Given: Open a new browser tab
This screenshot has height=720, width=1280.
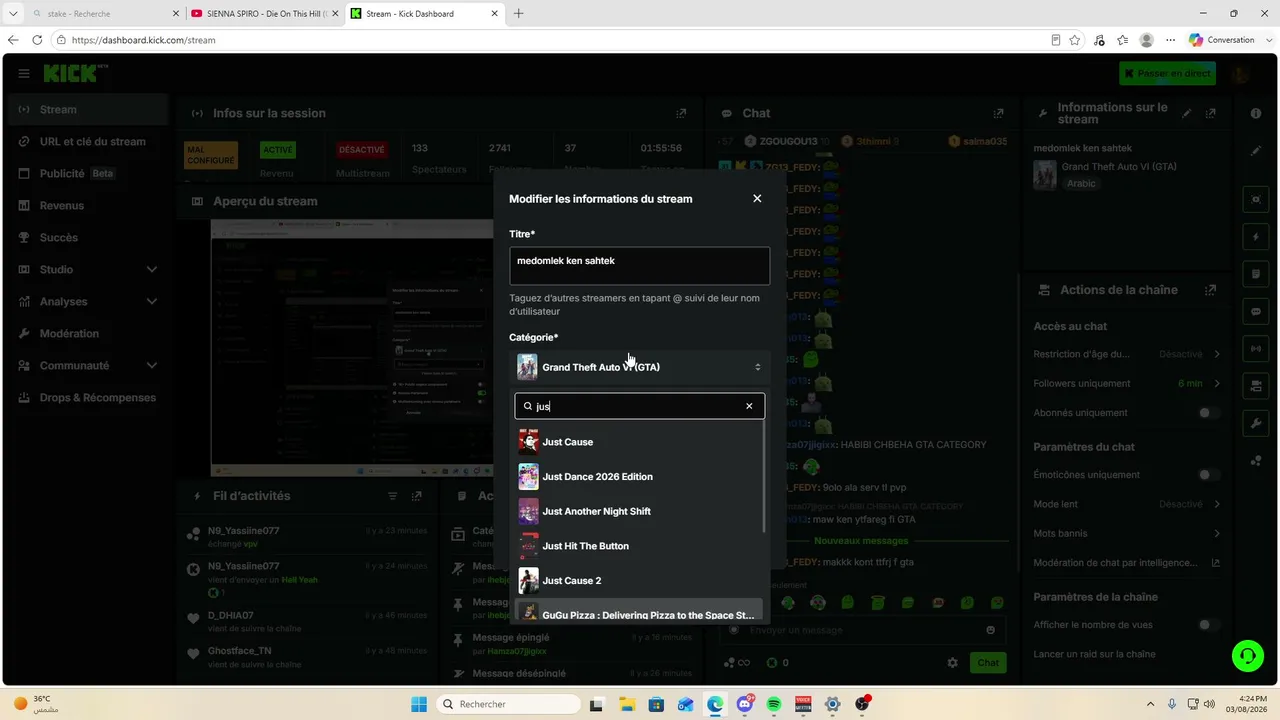Looking at the screenshot, I should pyautogui.click(x=518, y=14).
